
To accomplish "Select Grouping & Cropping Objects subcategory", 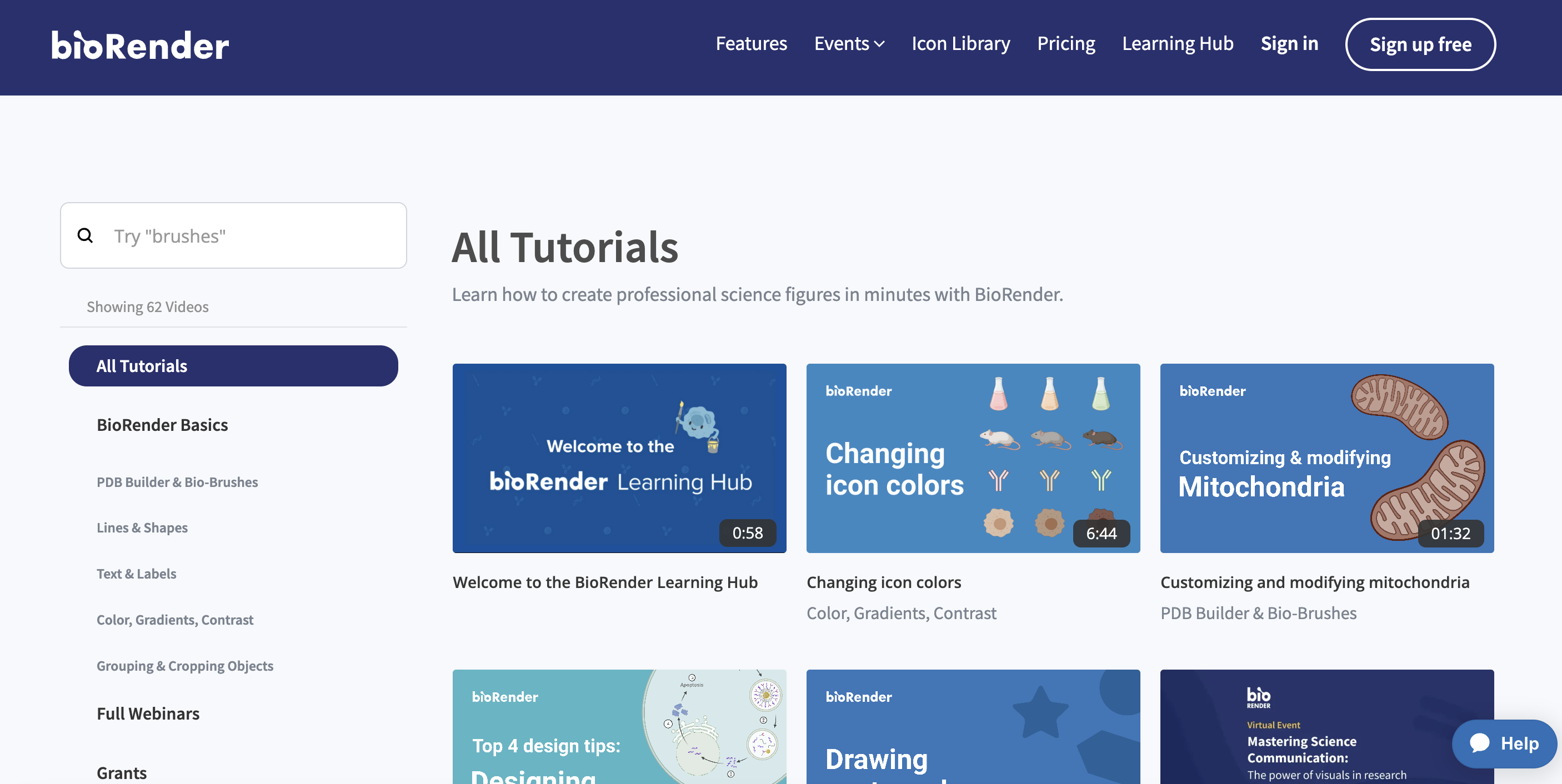I will (184, 666).
